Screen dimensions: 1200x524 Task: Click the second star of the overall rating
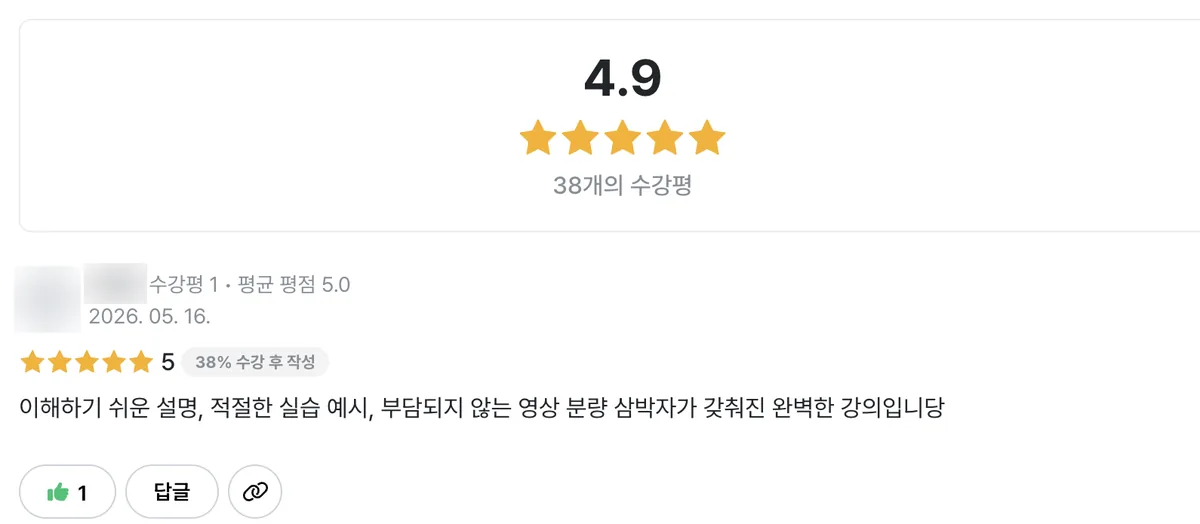pos(580,138)
